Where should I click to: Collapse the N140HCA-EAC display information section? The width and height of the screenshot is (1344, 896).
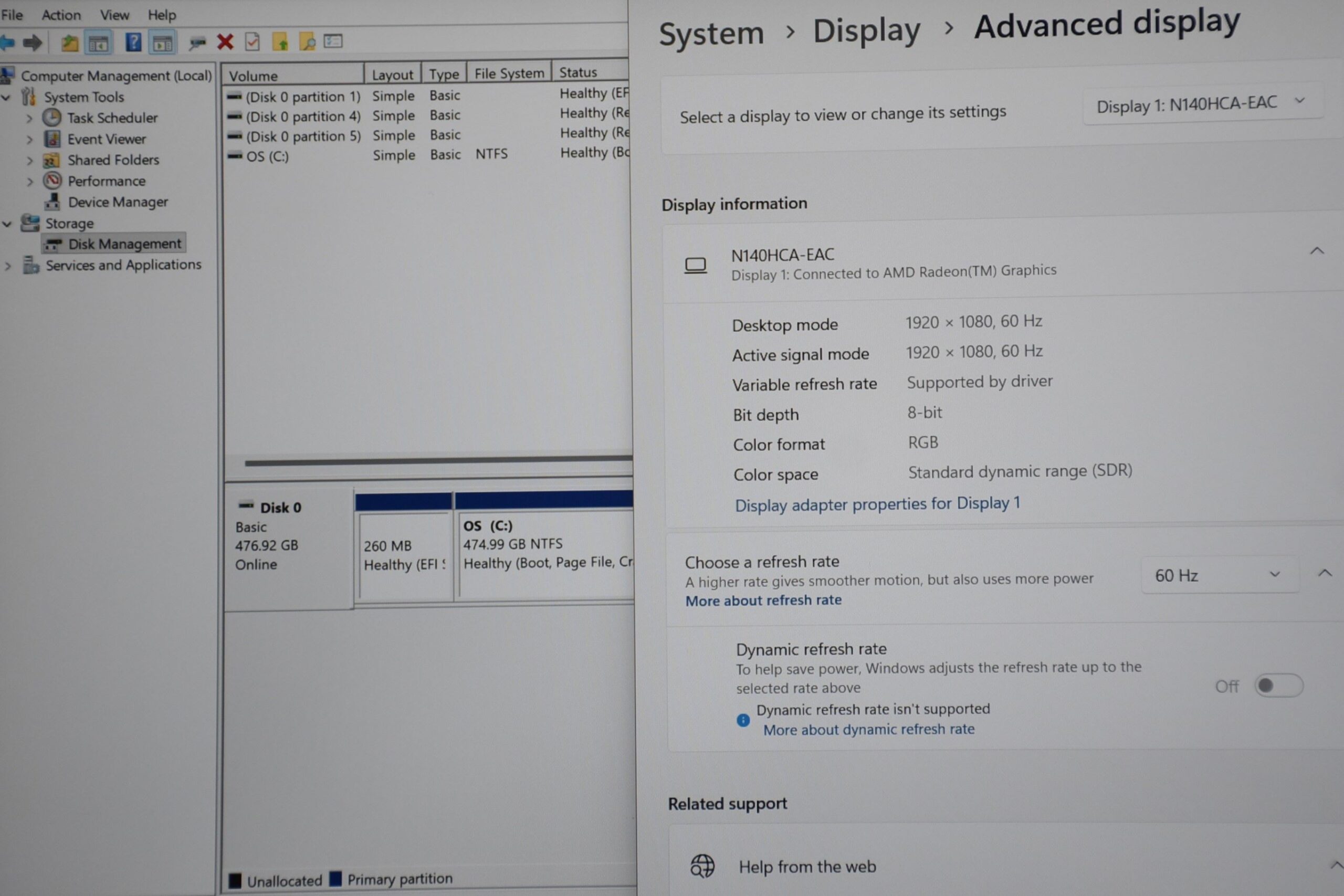pos(1317,251)
